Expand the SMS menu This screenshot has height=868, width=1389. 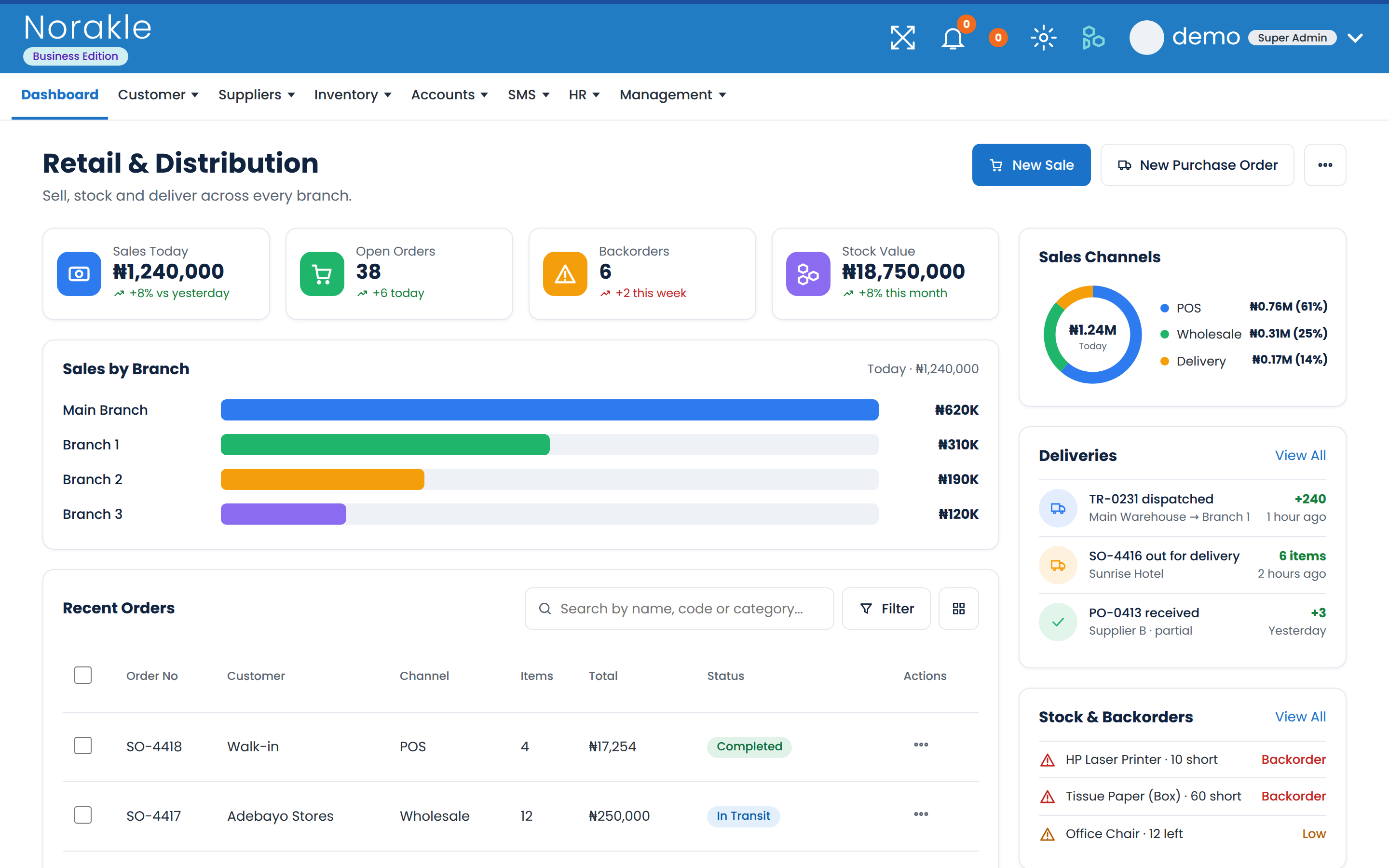tap(529, 95)
